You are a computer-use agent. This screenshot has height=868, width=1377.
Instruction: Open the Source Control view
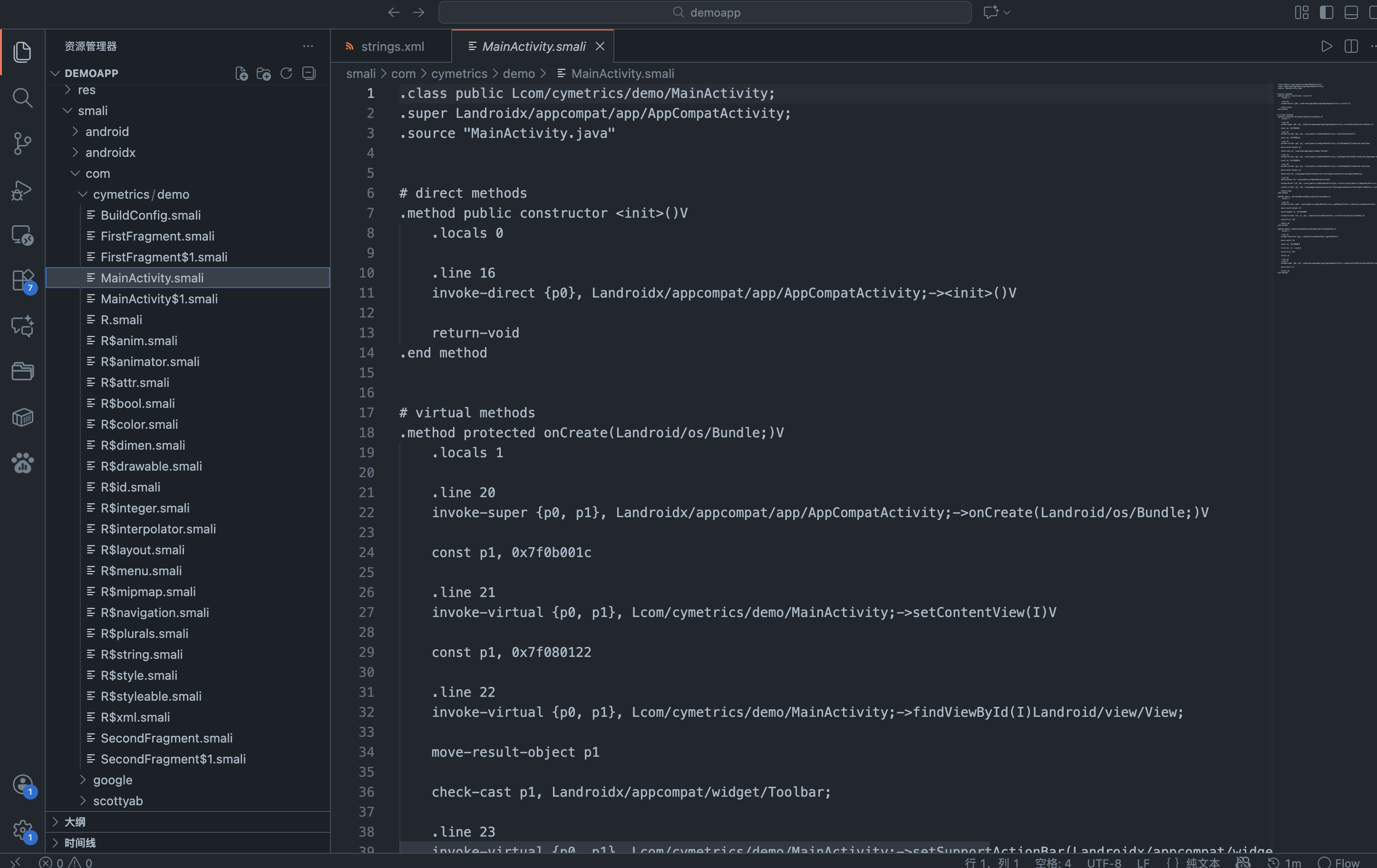click(x=22, y=144)
